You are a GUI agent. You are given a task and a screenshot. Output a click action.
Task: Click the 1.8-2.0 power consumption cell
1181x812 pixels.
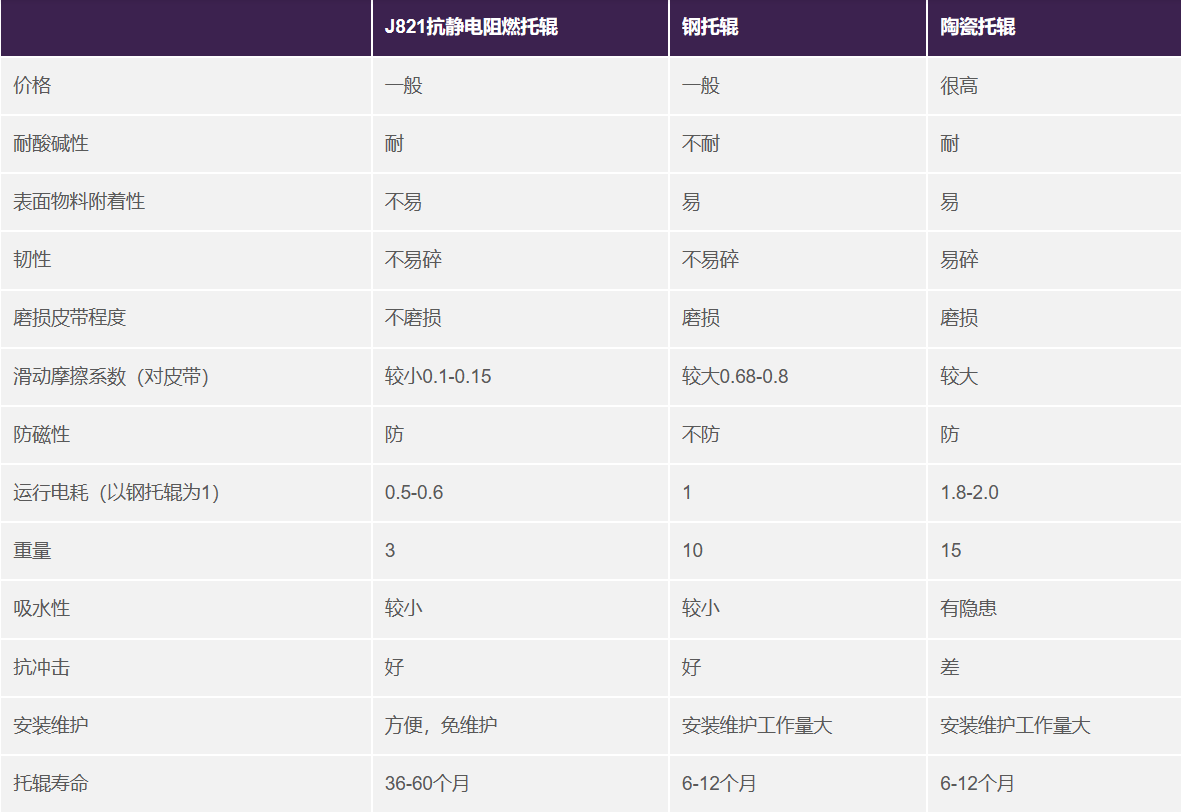(x=969, y=493)
